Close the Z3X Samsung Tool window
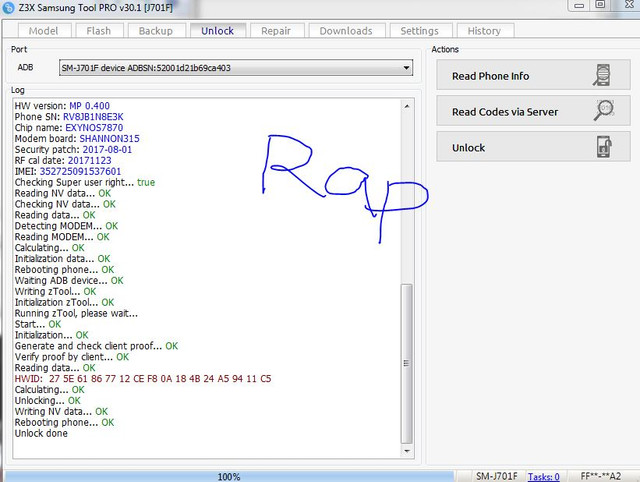Screen dimensions: 640x482 point(629,5)
